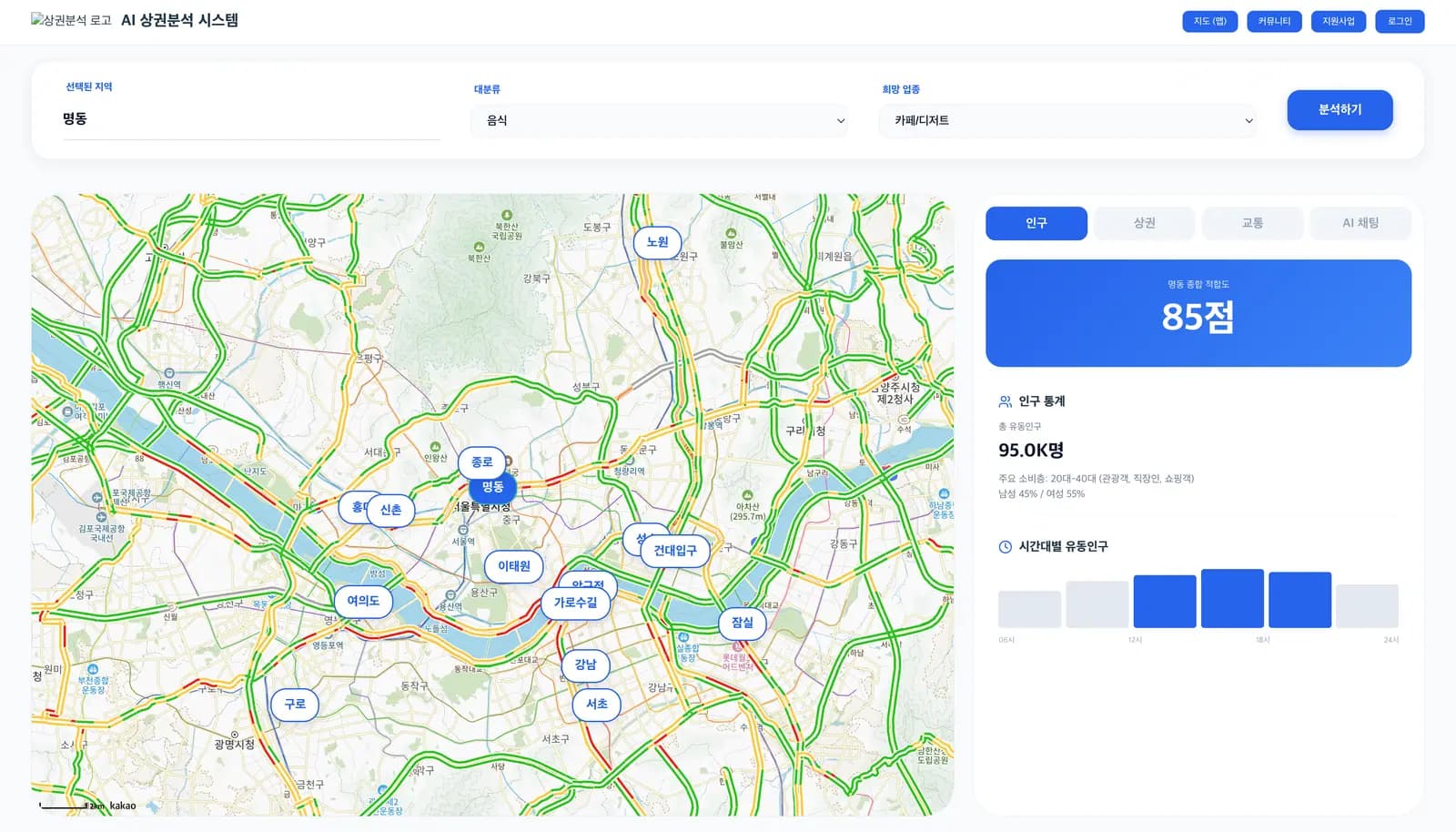Switch to the AI 채팅 tab
The height and width of the screenshot is (832, 1456).
point(1360,223)
